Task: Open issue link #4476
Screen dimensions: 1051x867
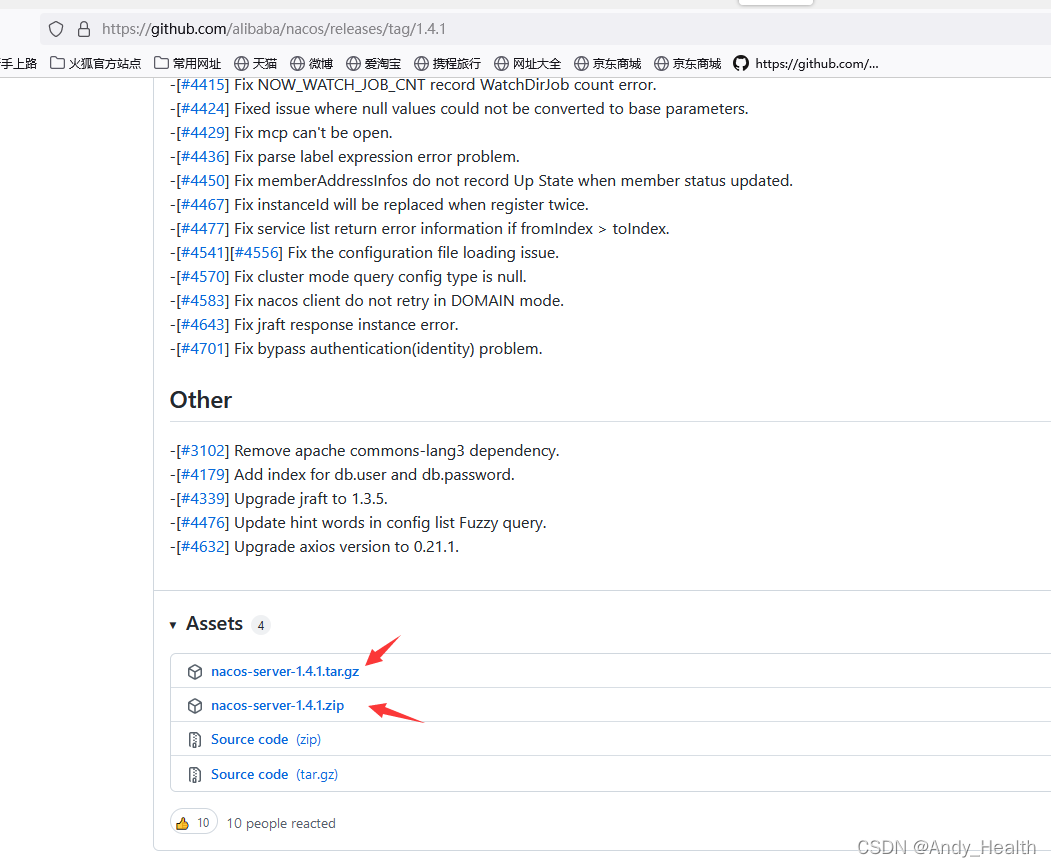Action: 202,523
